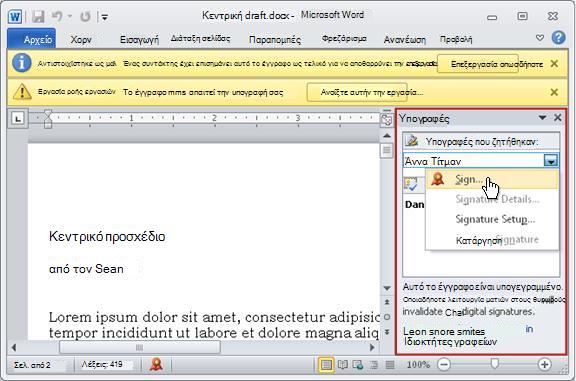
Task: Dismiss the marked-as-final message bar
Action: (554, 64)
